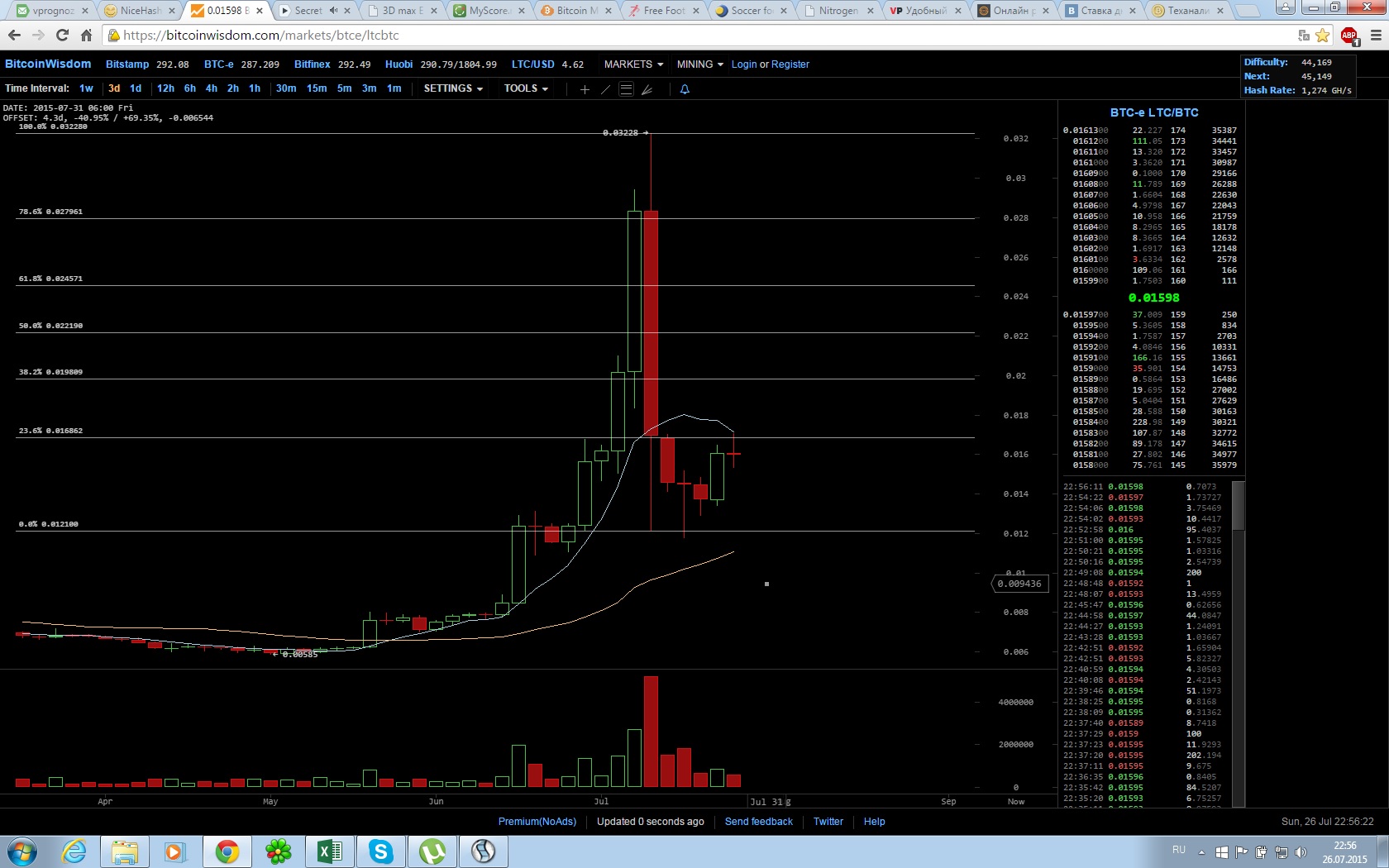Open the LTC/USD market link
The width and height of the screenshot is (1389, 868).
(533, 64)
